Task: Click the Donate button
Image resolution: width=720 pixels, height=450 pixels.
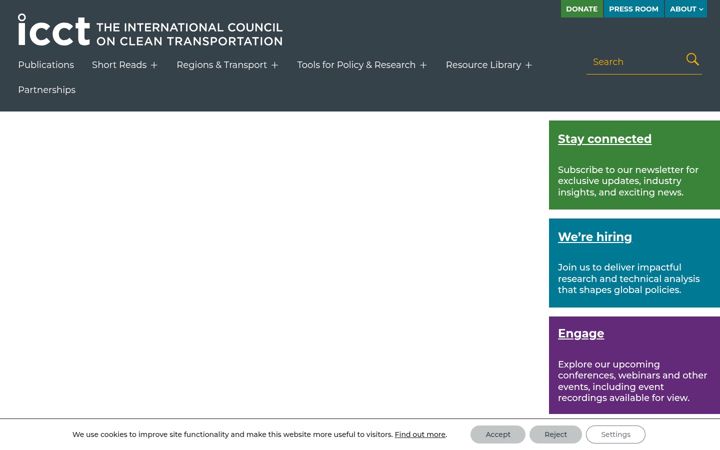Action: [581, 9]
